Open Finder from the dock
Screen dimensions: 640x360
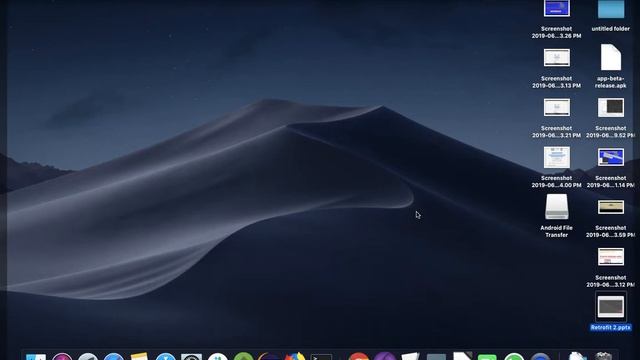pos(36,357)
